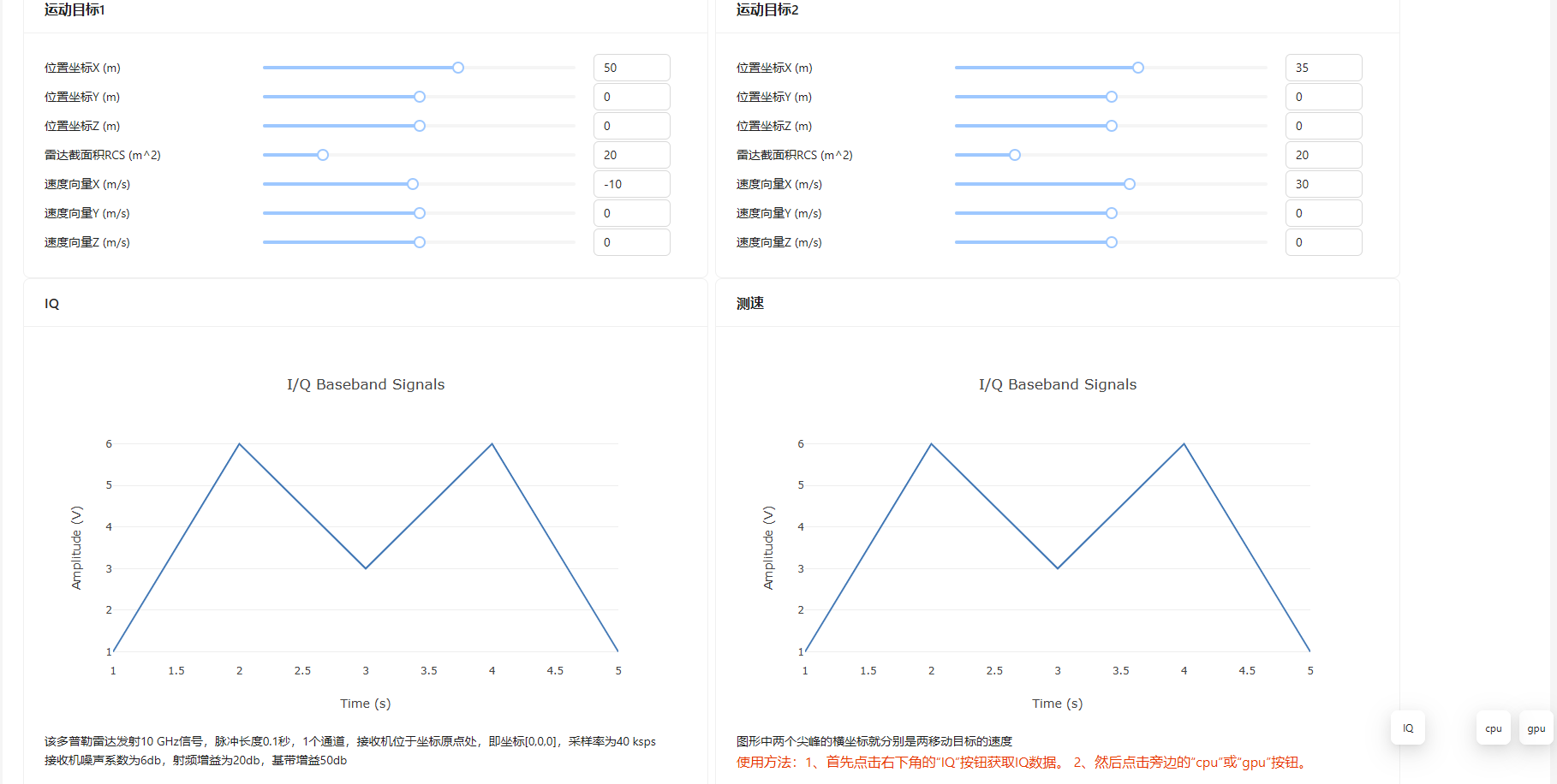Click Target 1 velocity X field showing -10
Screen dimensions: 1557x784
(631, 184)
